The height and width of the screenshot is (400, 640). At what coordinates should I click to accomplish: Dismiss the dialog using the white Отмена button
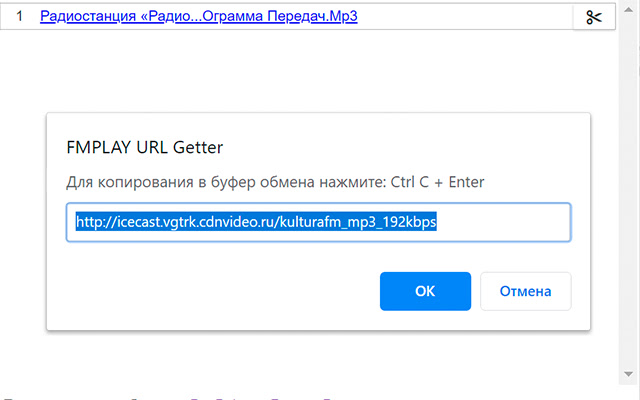(x=526, y=291)
